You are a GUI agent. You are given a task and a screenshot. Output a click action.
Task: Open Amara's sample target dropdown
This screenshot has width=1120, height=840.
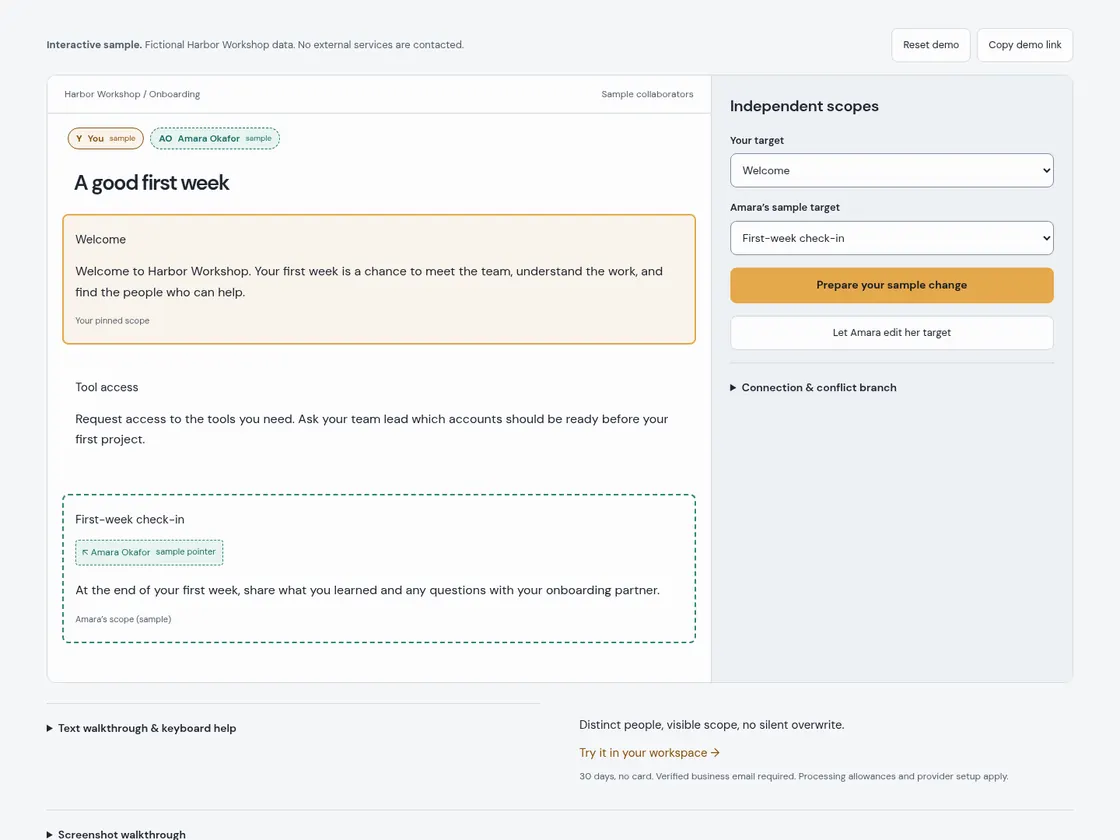coord(891,238)
